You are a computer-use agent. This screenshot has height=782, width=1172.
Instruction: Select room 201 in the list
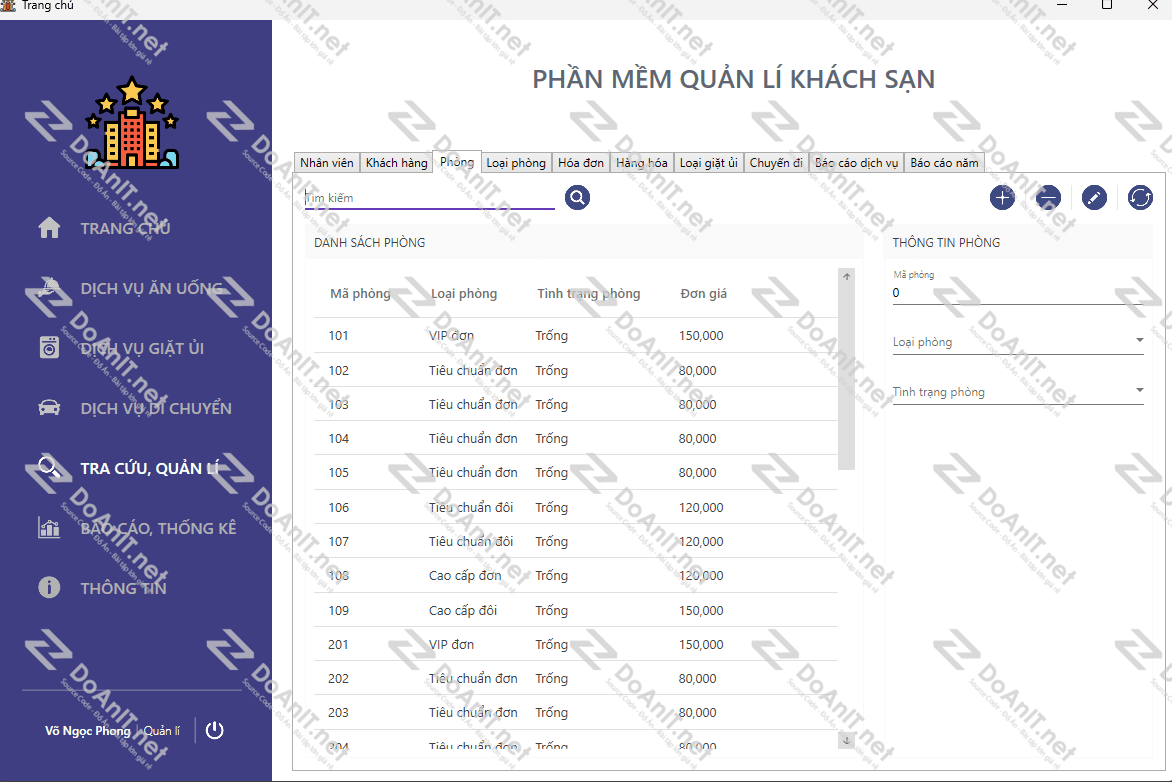pyautogui.click(x=576, y=644)
